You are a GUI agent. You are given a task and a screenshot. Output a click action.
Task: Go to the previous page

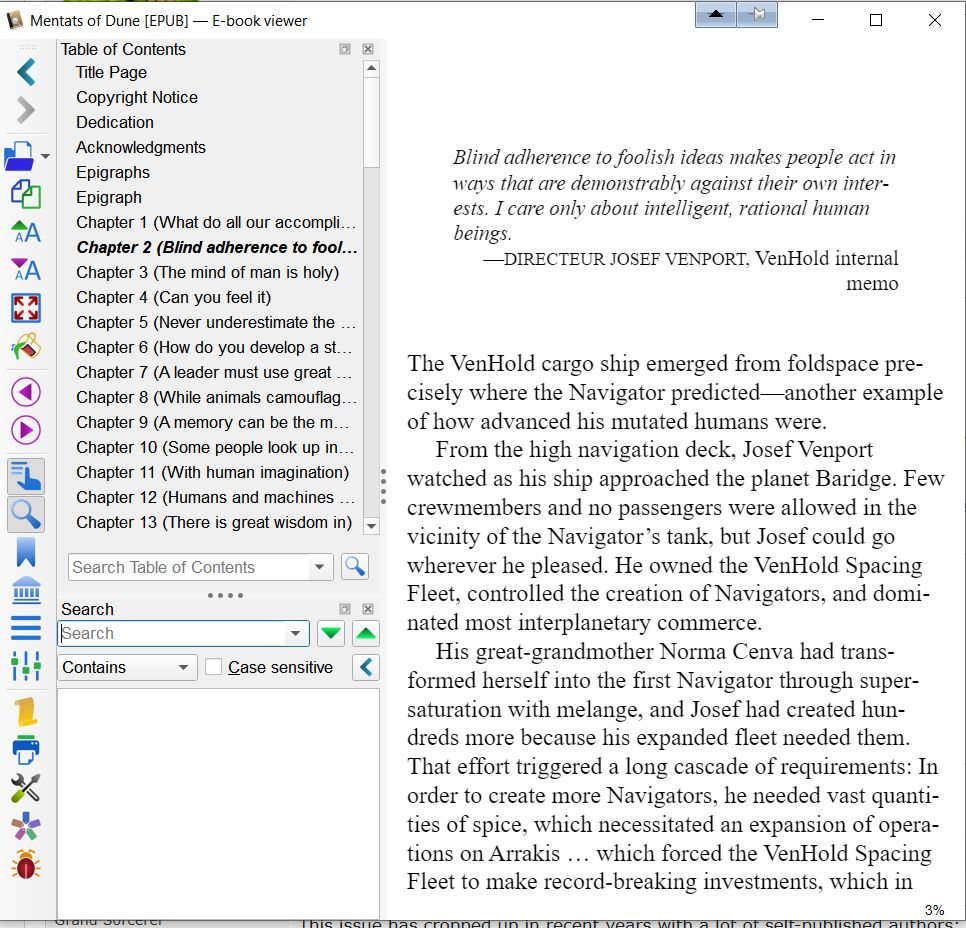tap(26, 393)
